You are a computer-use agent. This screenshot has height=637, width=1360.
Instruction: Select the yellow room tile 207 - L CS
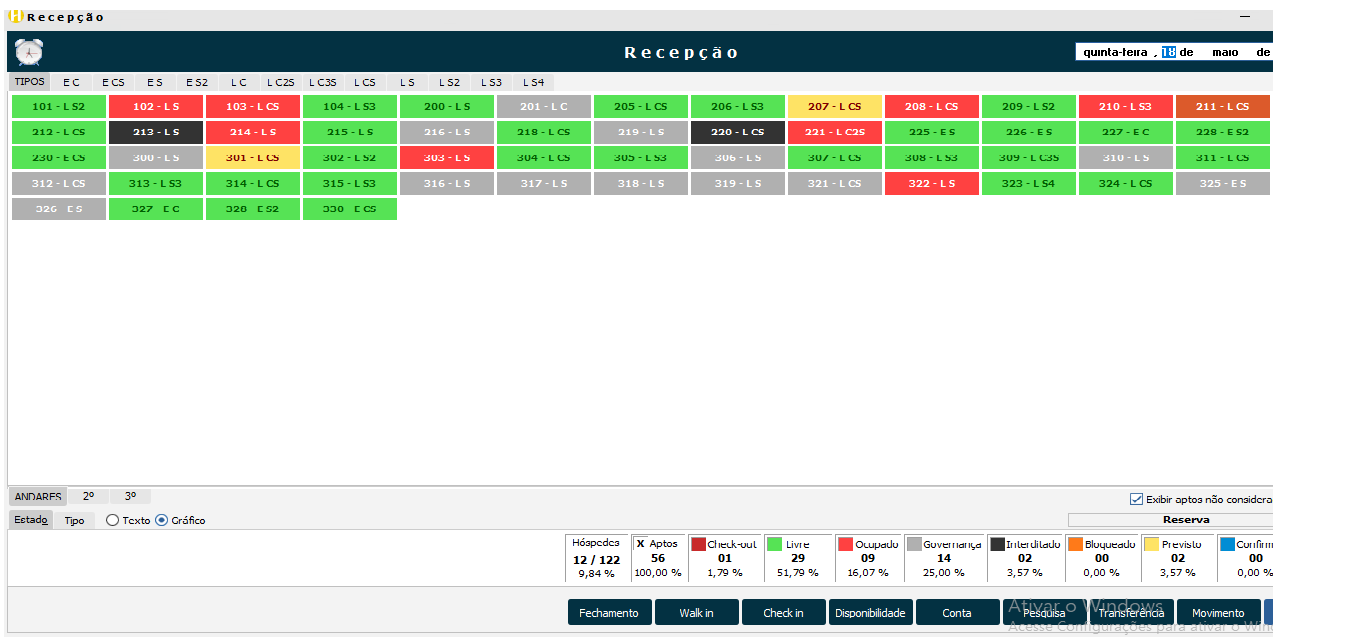pyautogui.click(x=834, y=106)
